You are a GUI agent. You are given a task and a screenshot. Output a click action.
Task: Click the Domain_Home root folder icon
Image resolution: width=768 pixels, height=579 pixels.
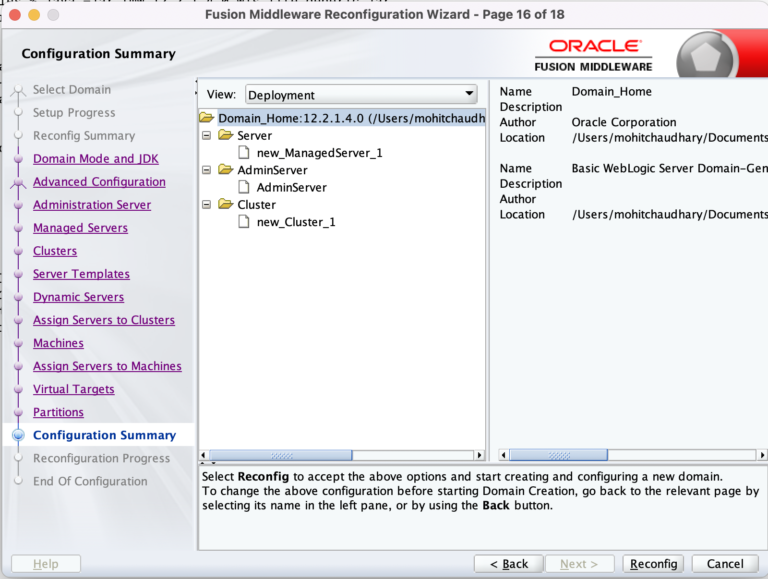pos(208,118)
